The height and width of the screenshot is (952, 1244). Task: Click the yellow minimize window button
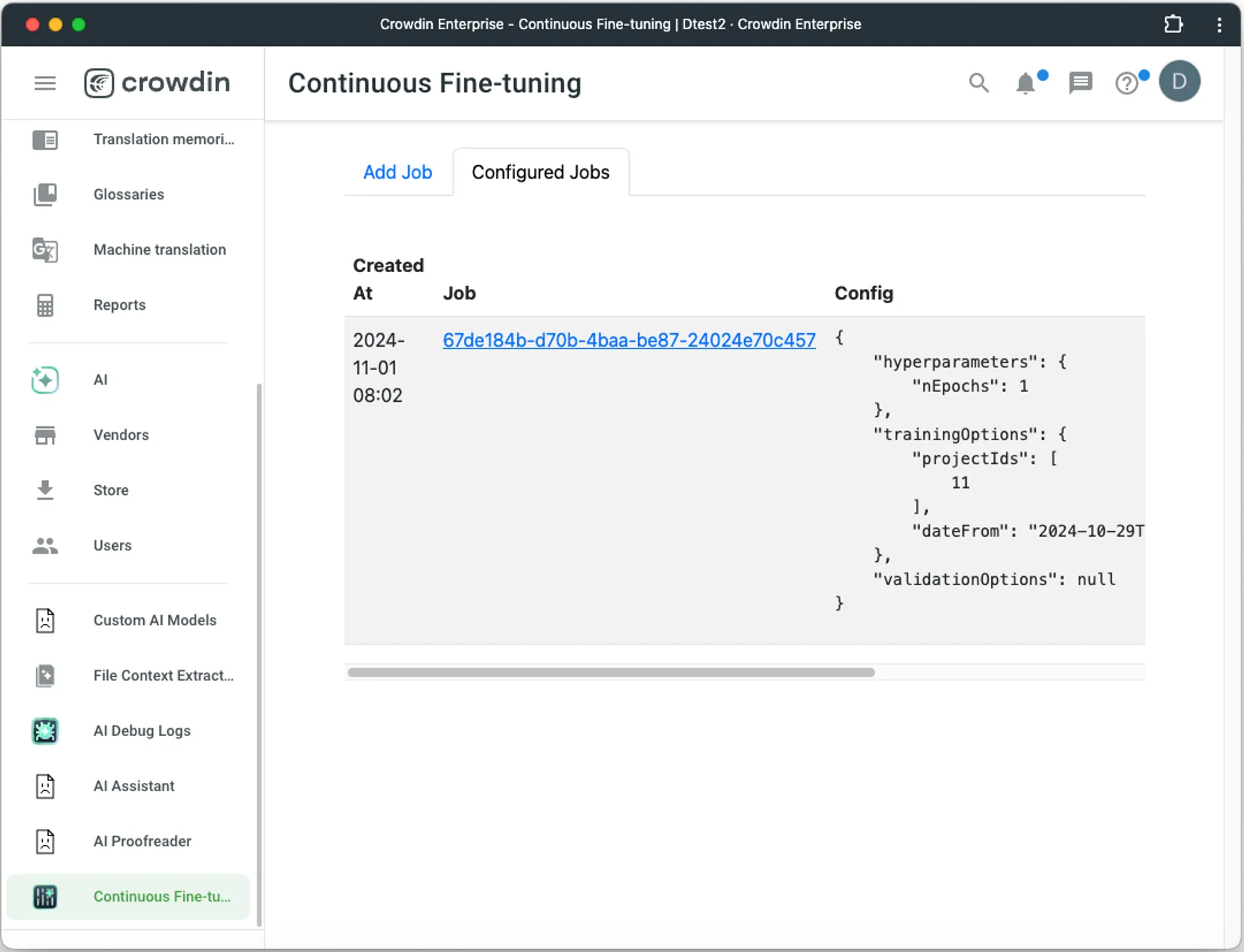56,25
